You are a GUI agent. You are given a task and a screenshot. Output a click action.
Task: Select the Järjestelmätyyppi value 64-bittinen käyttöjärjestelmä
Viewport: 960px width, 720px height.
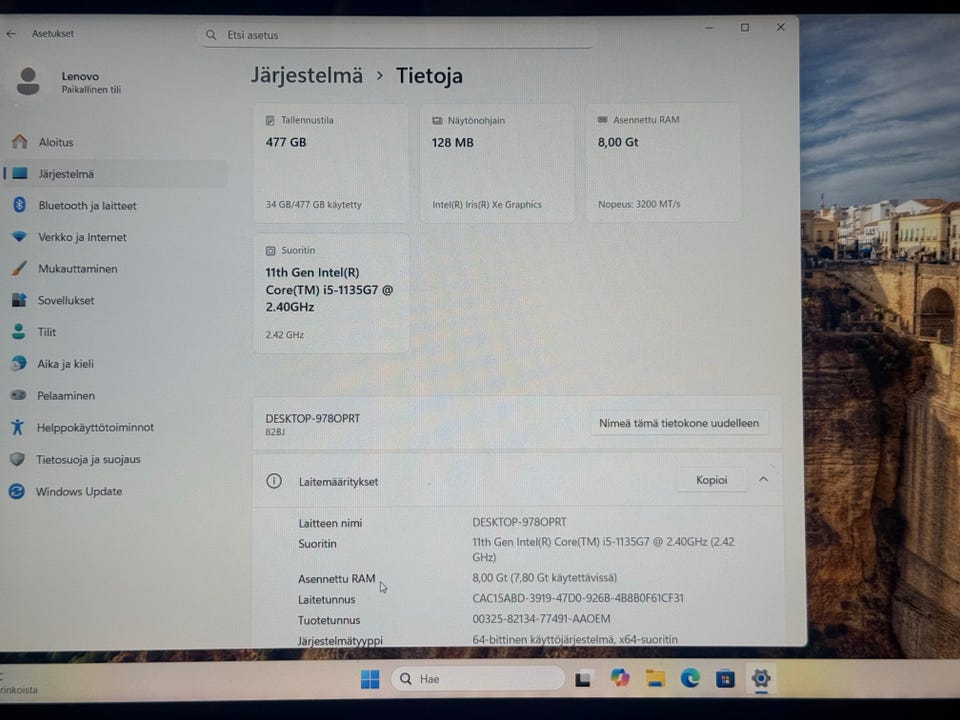click(x=575, y=639)
